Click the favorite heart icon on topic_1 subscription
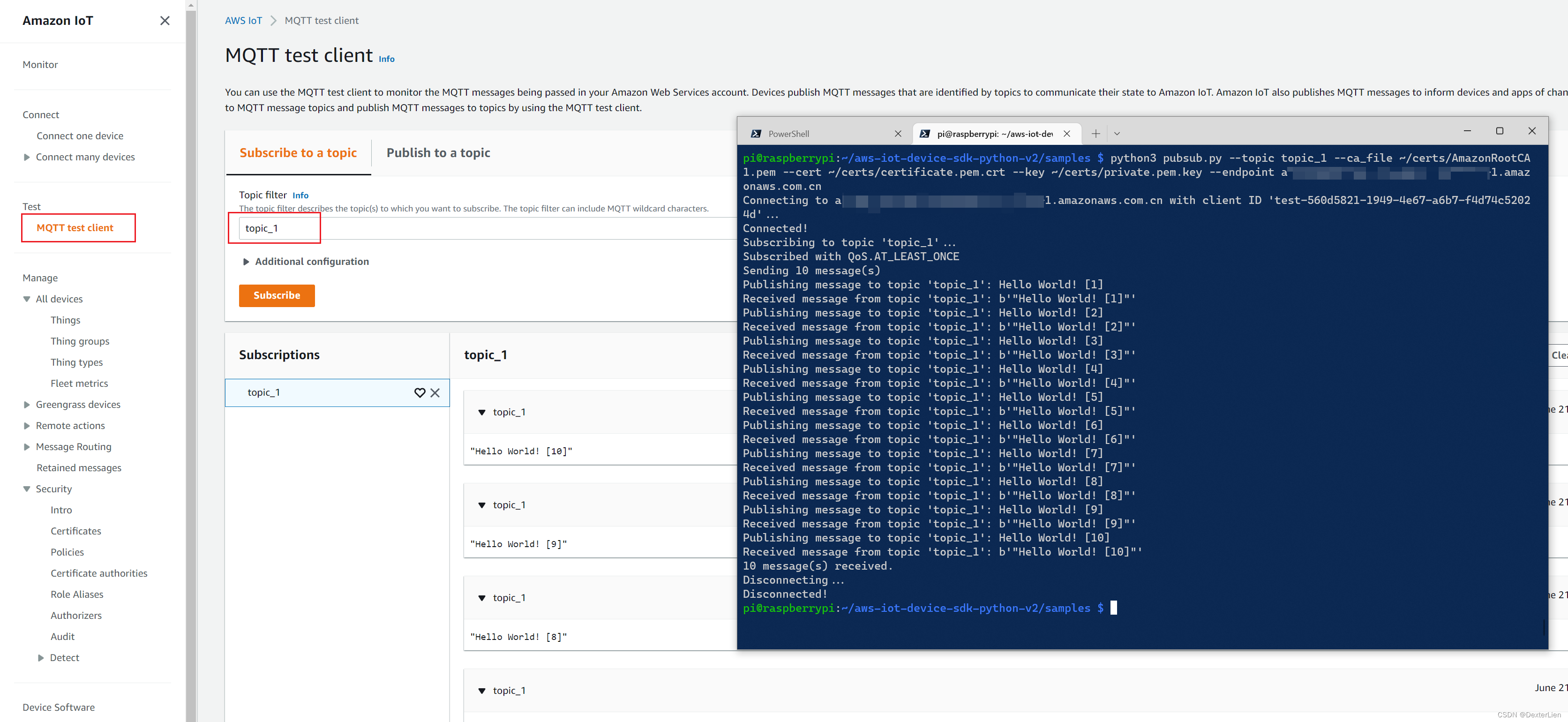Viewport: 1568px width, 722px height. point(419,392)
